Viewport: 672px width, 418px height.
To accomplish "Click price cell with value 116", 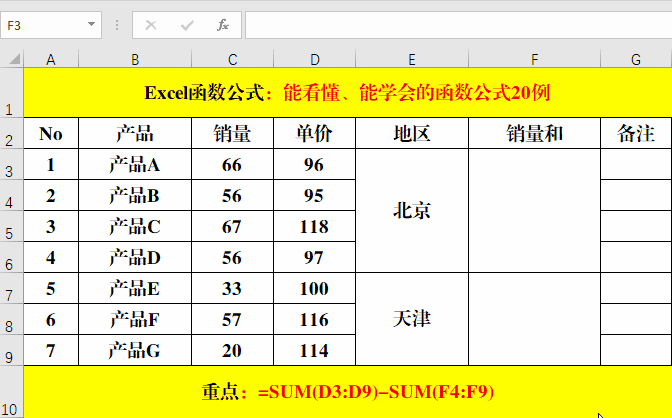I will coord(315,319).
